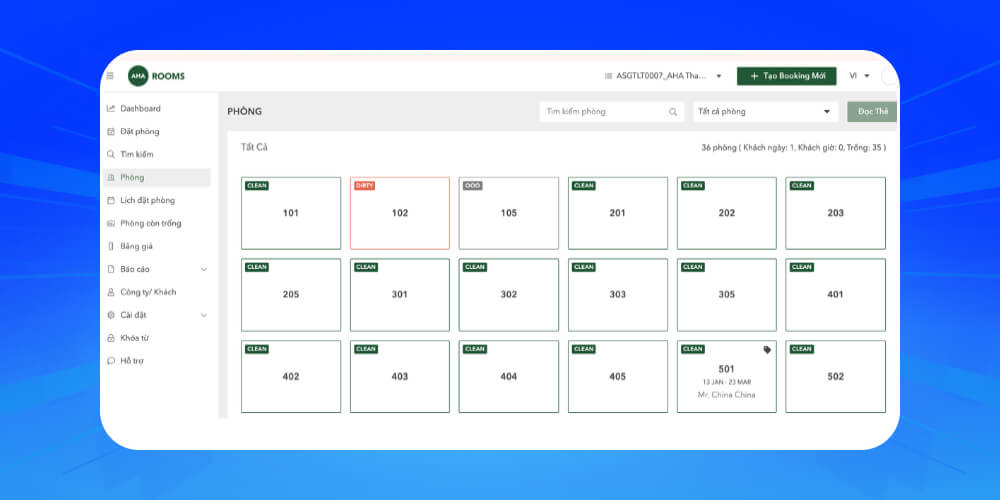The width and height of the screenshot is (1000, 500).
Task: Click the Tạo Booking Mới button
Action: (x=786, y=76)
